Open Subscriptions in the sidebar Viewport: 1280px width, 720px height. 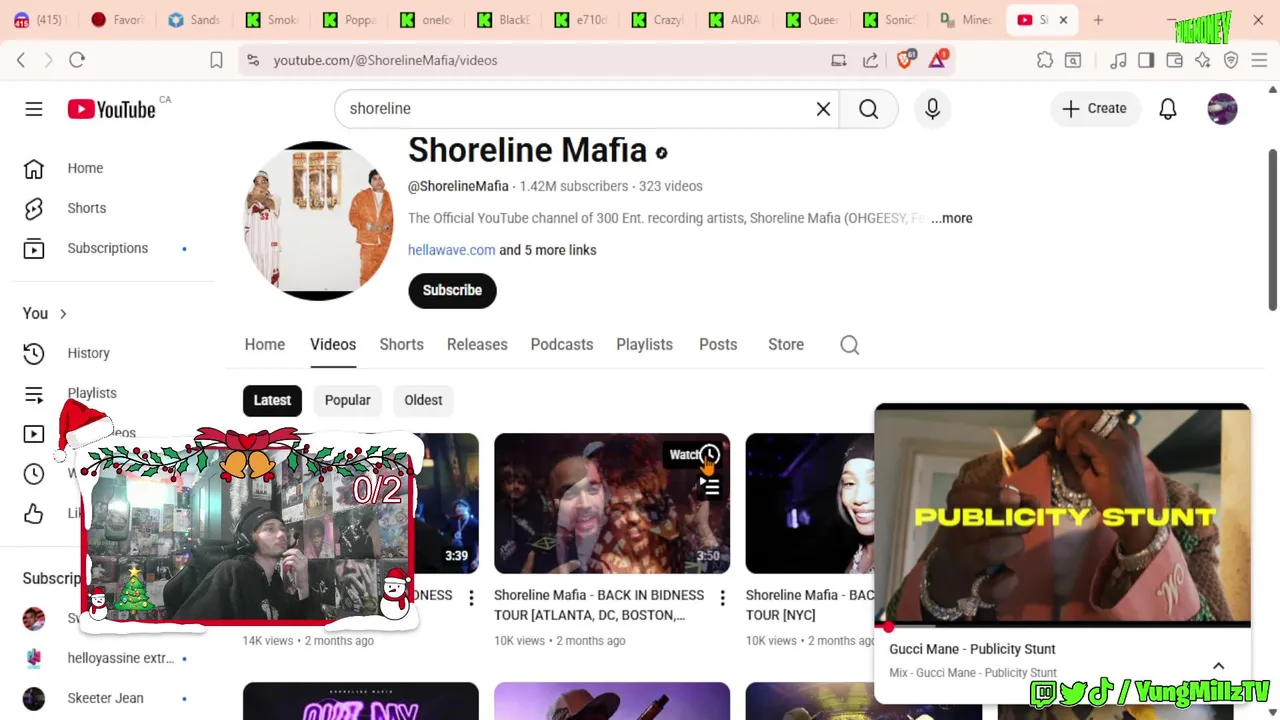point(108,248)
